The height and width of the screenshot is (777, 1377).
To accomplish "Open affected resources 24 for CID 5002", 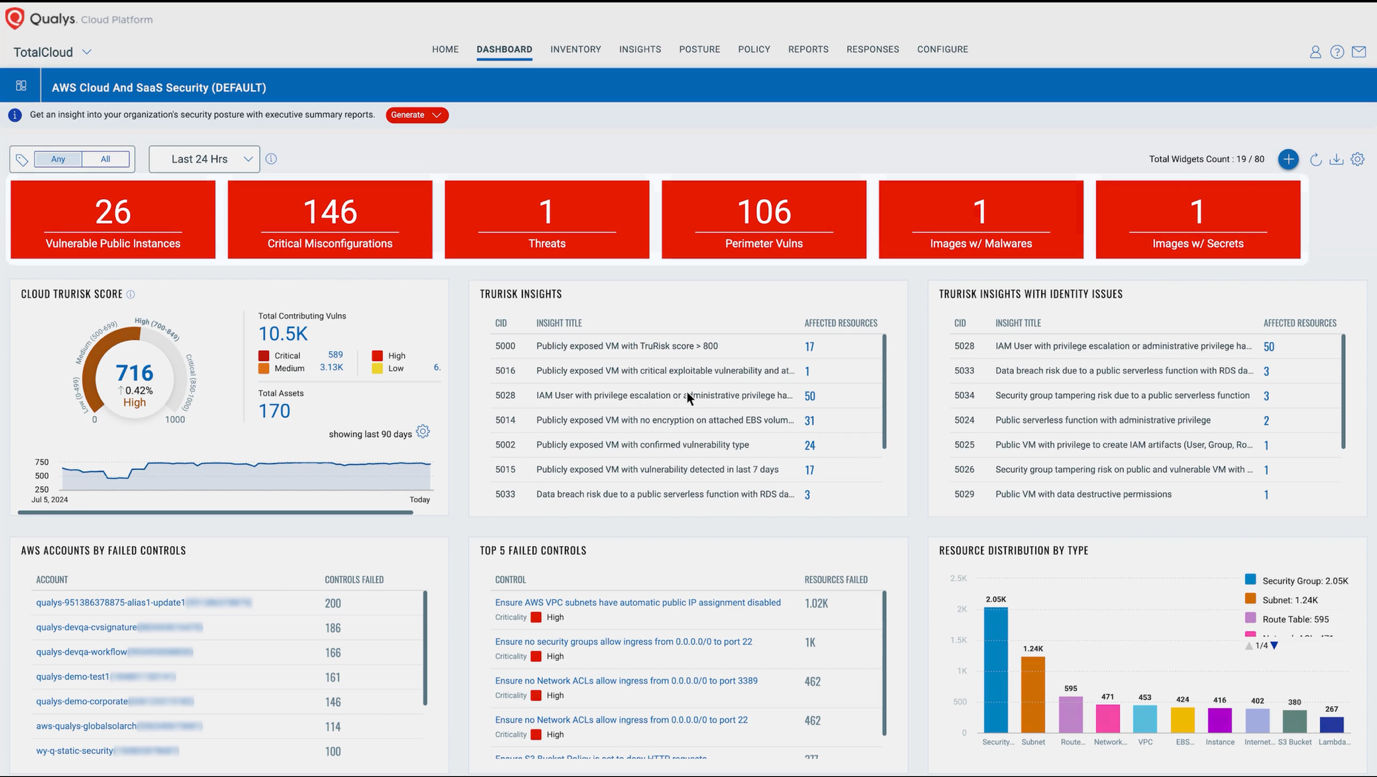I will coord(809,445).
